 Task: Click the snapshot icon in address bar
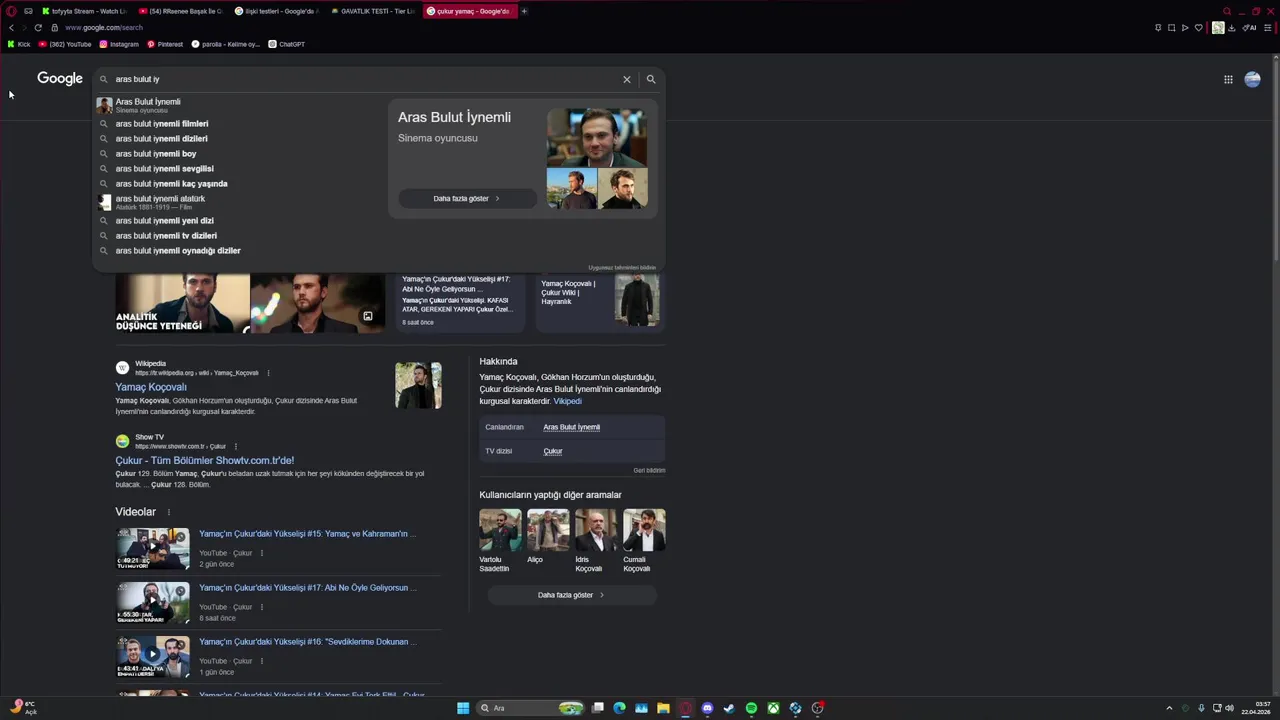[1172, 28]
